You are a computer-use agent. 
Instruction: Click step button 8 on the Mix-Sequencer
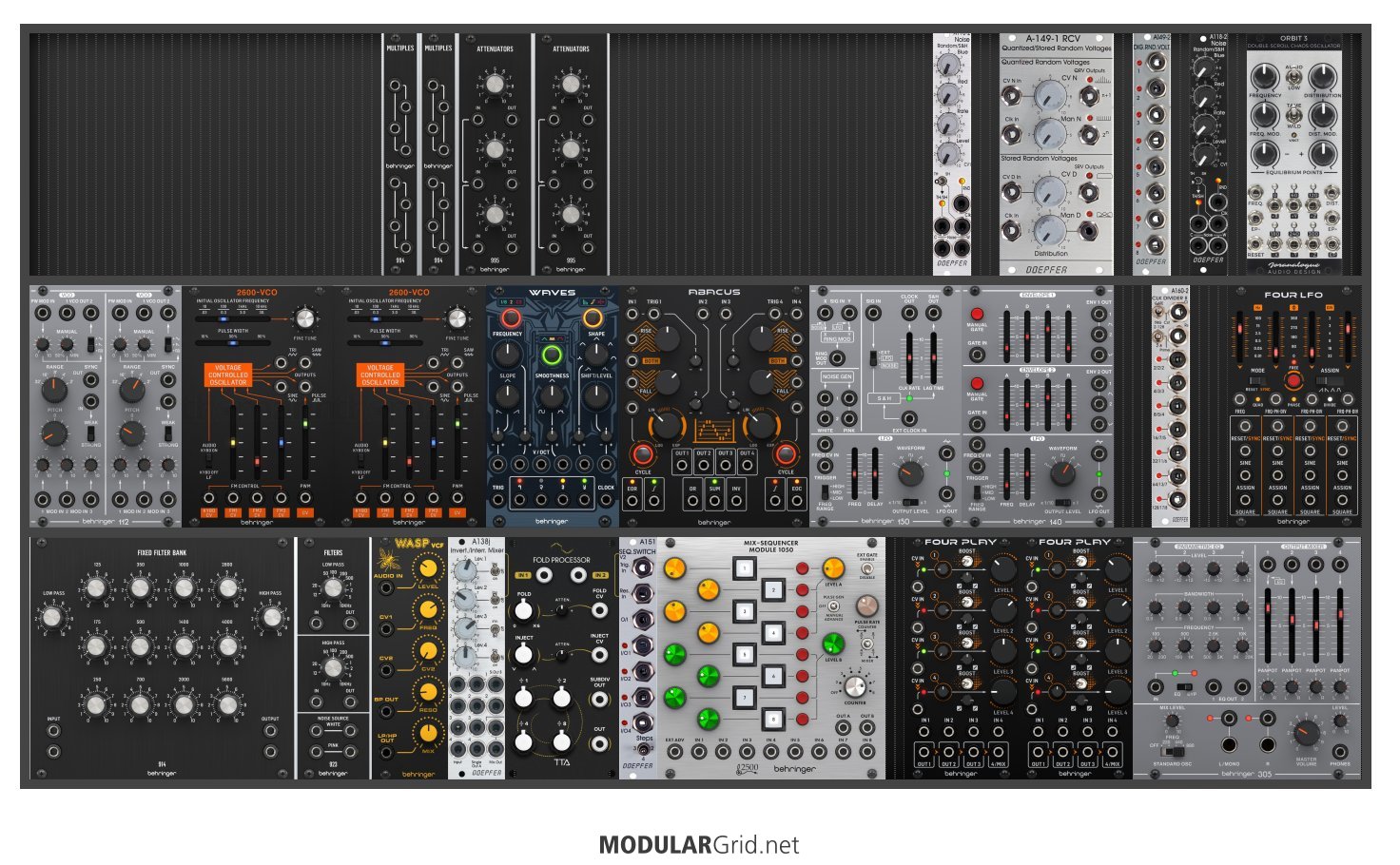point(773,719)
